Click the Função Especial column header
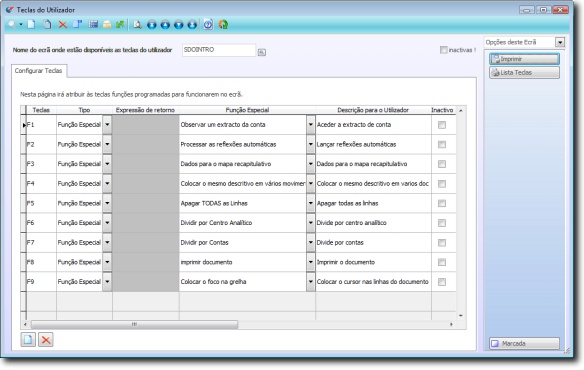The height and width of the screenshot is (370, 584). pos(247,110)
